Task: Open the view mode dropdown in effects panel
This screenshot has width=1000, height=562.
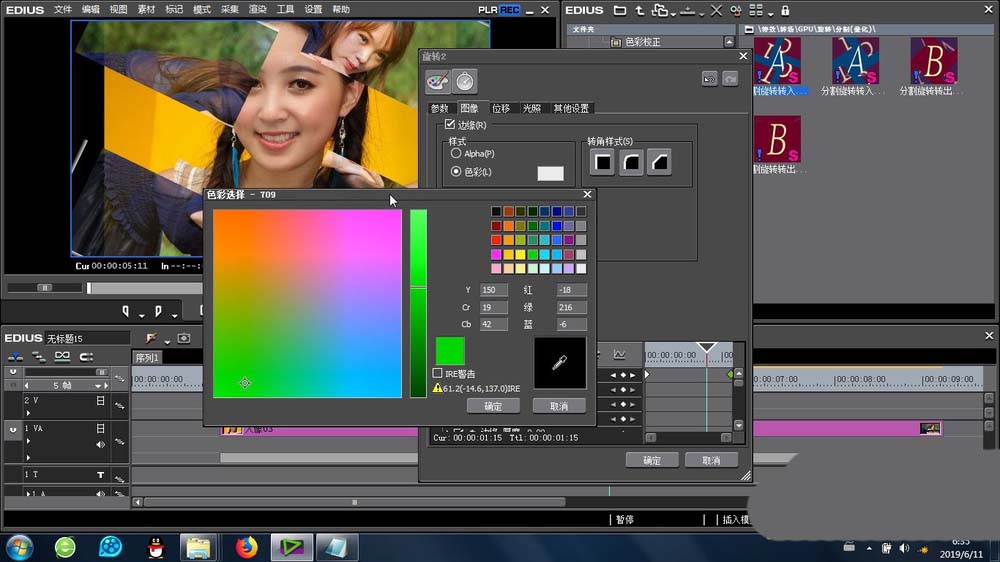Action: (x=770, y=13)
